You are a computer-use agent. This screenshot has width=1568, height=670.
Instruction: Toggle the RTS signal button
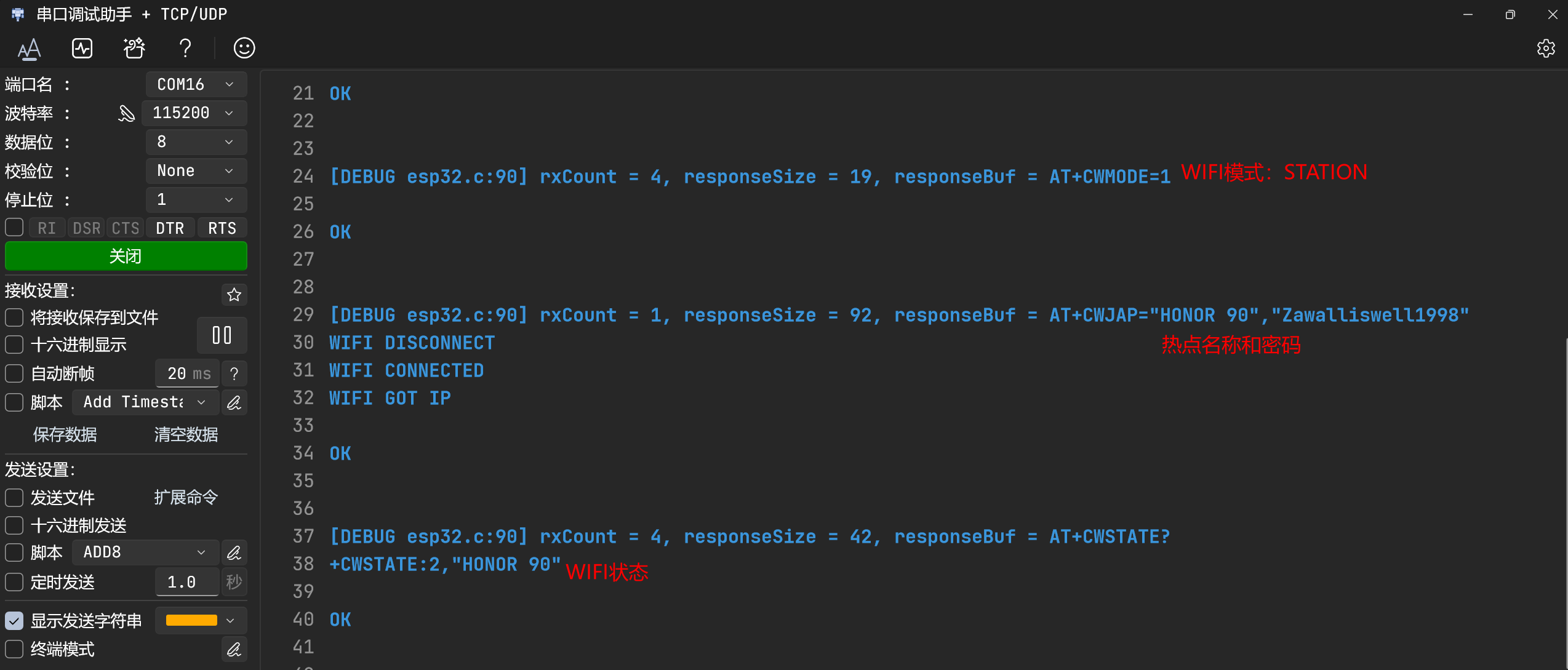pyautogui.click(x=222, y=228)
